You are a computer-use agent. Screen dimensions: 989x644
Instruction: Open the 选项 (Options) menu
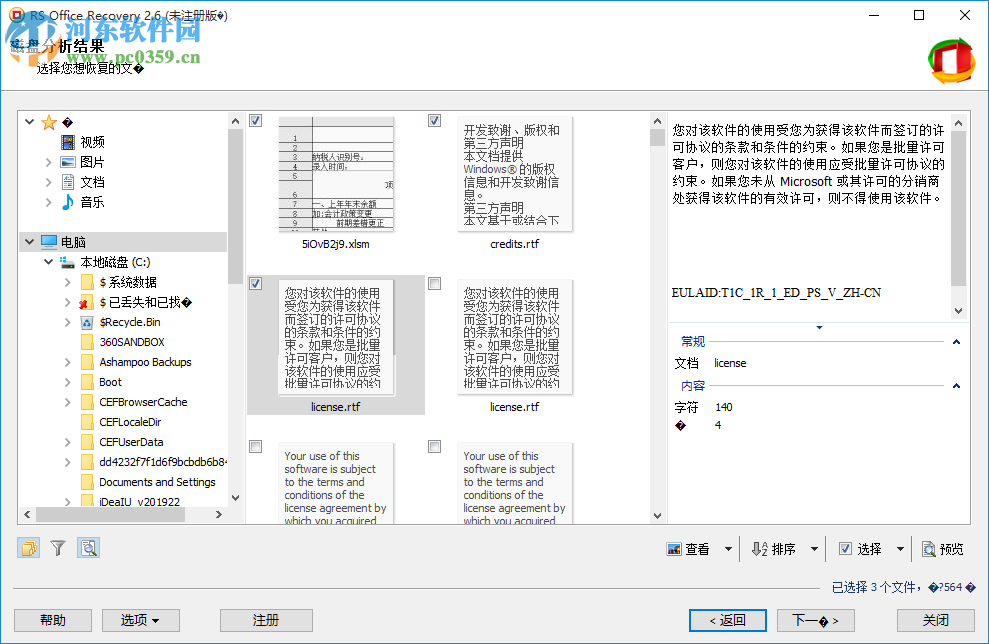[140, 620]
